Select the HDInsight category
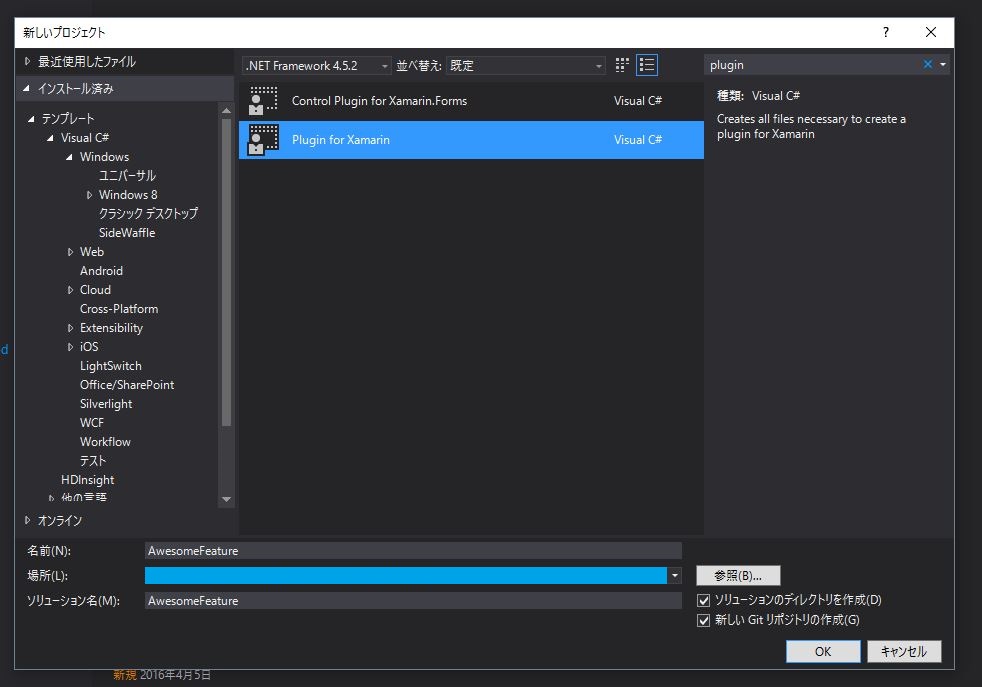Screen dimensions: 982x687 [x=88, y=480]
